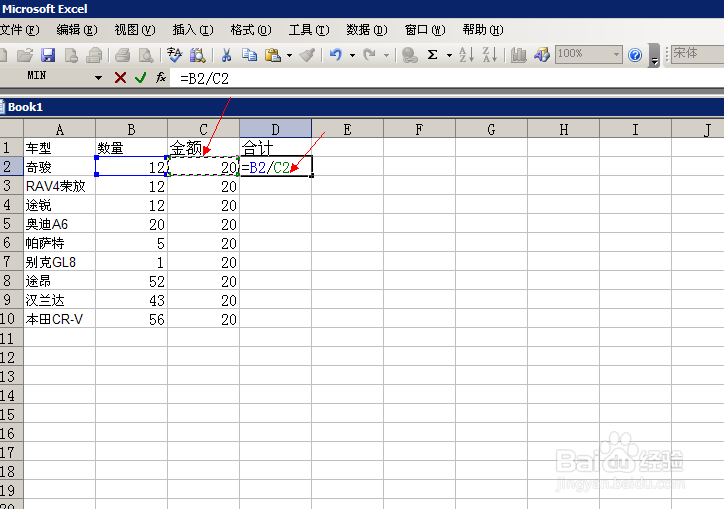Open Excel Help question mark icon

[x=635, y=55]
